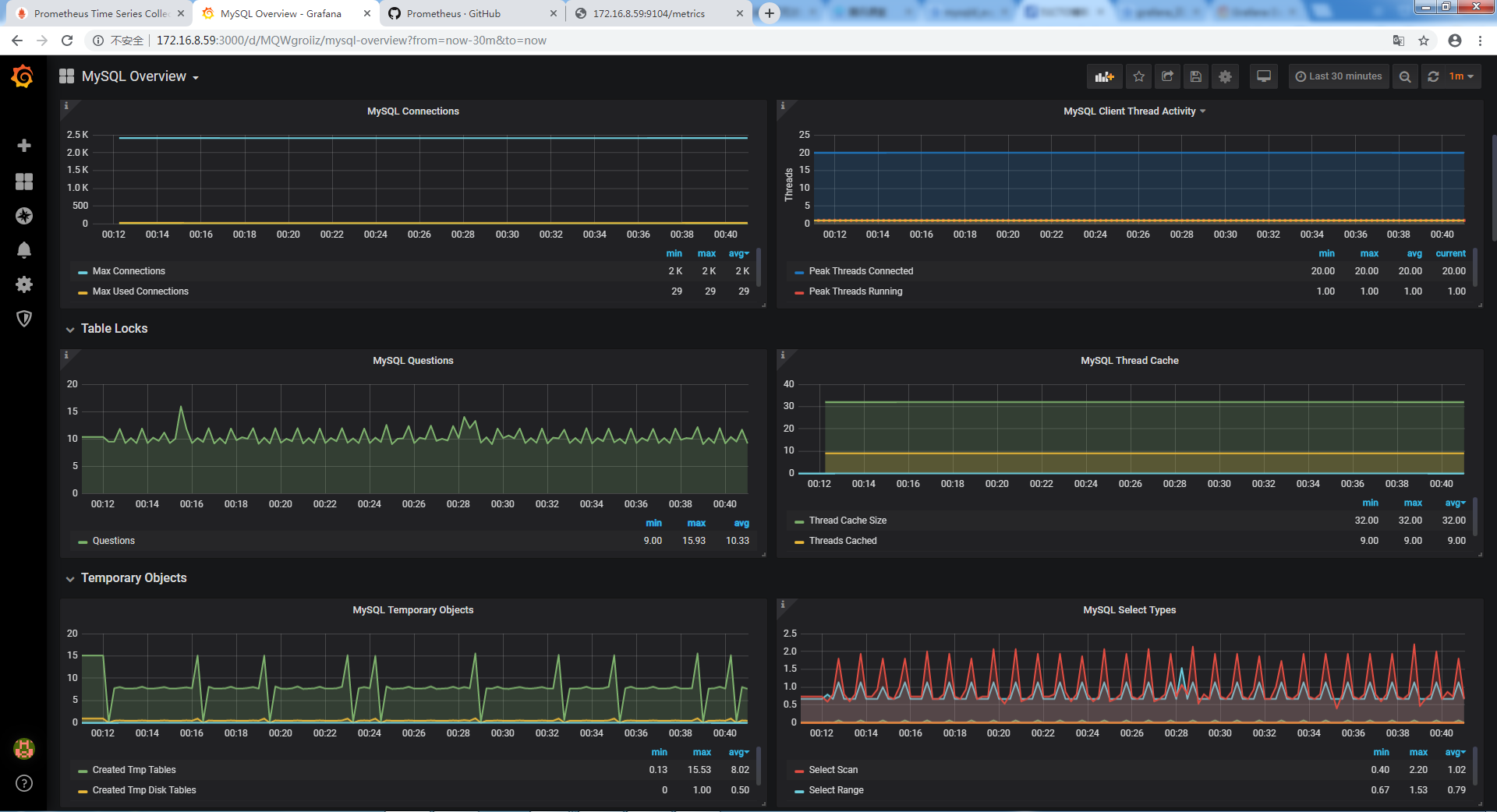1497x812 pixels.
Task: Open the MySQL Overview dashboard dropdown
Action: [140, 76]
